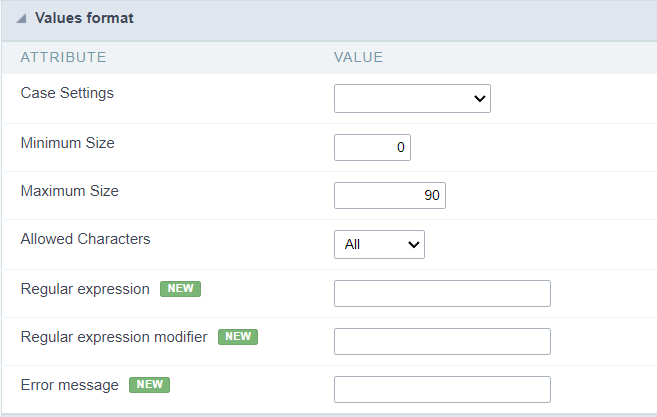Image resolution: width=657 pixels, height=417 pixels.
Task: Click NEW badge next to Regular expression modifier
Action: [238, 337]
